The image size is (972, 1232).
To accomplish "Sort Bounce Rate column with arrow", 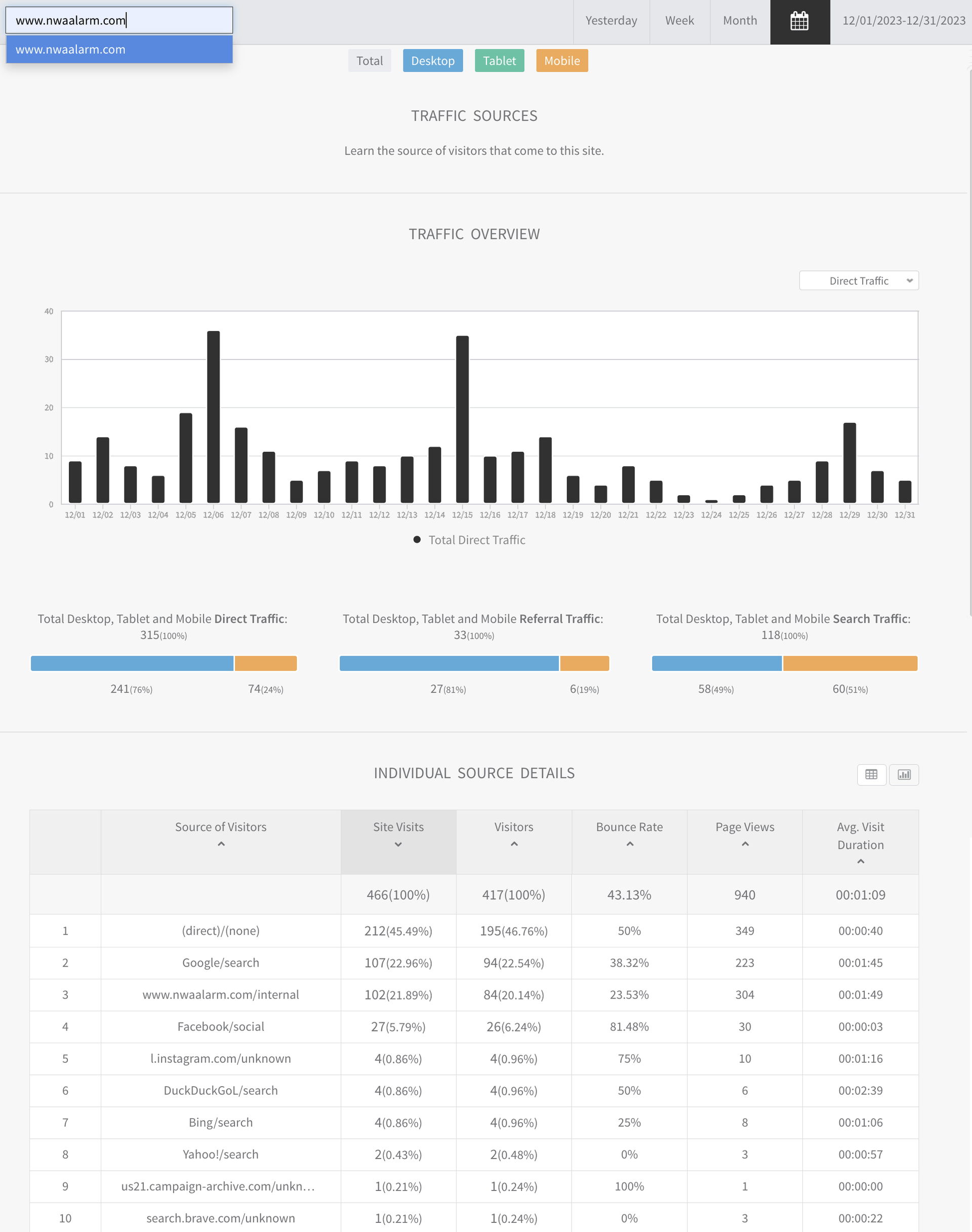I will pos(629,844).
